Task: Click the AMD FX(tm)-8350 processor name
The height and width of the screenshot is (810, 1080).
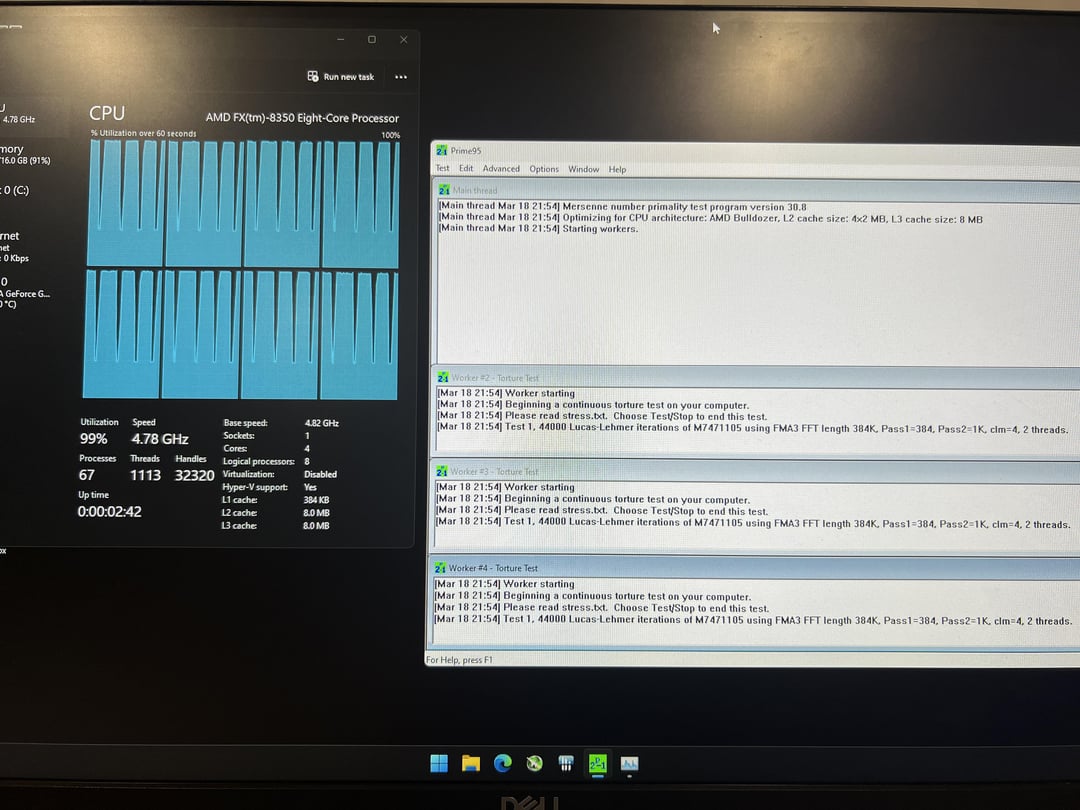Action: (x=302, y=118)
